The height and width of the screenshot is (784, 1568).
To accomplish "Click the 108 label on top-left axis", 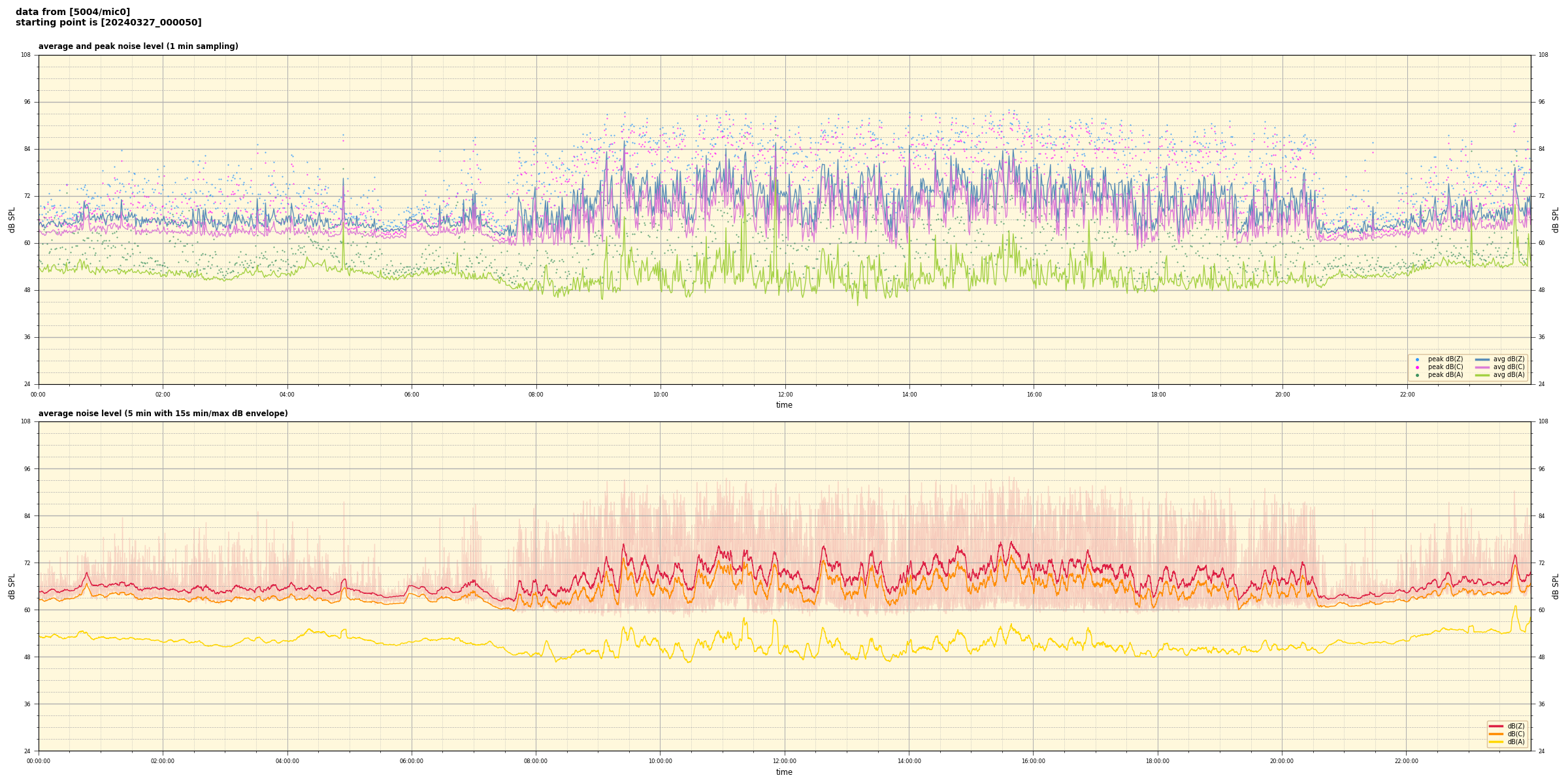I will [25, 55].
